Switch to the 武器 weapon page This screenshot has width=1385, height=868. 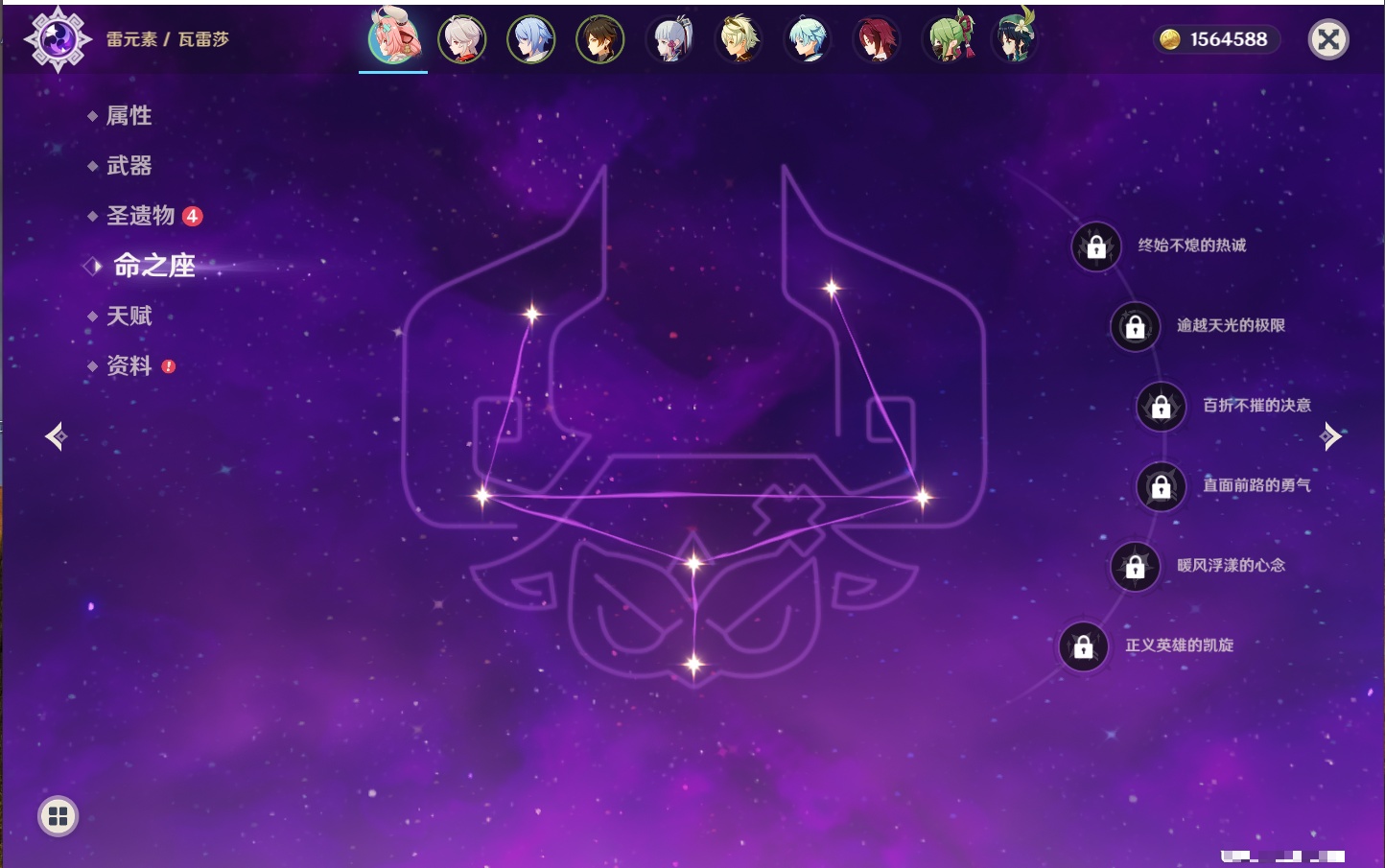129,166
